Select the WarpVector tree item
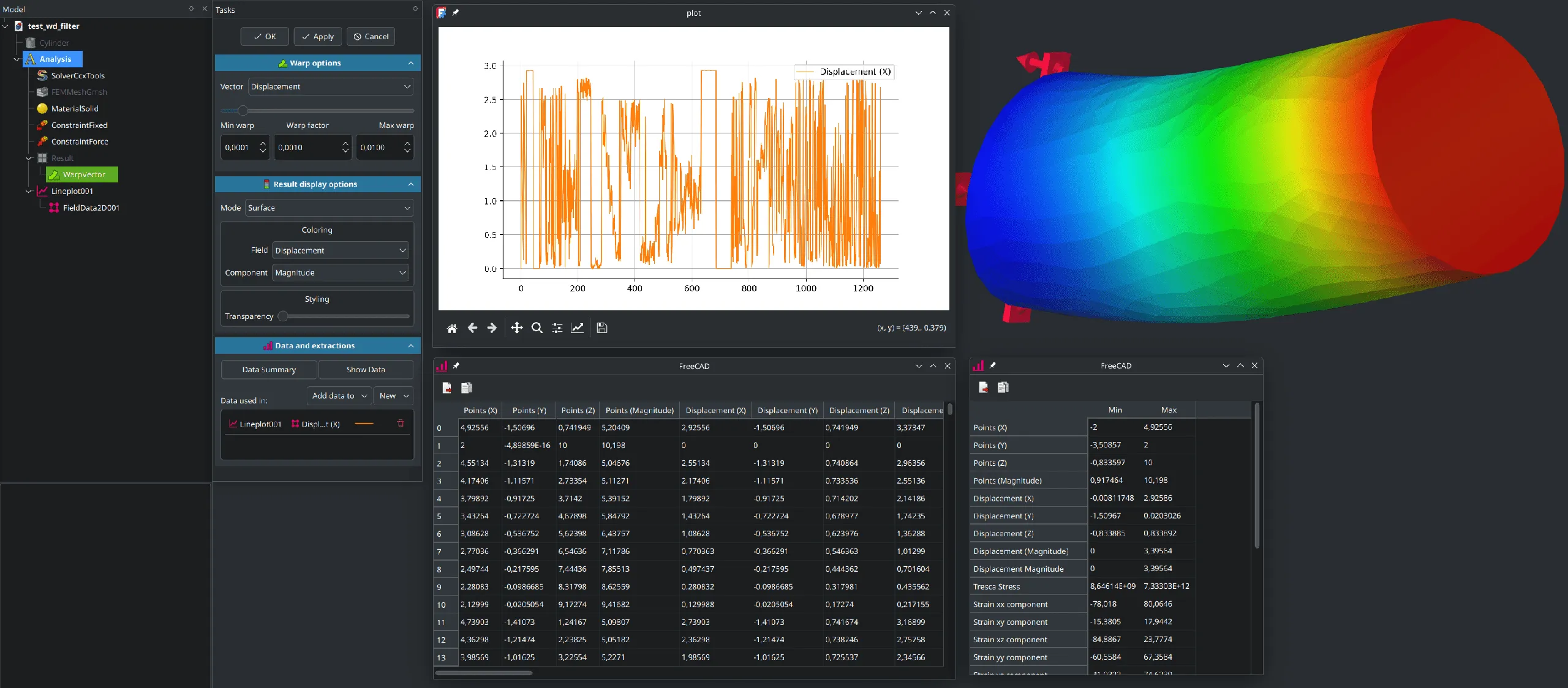 [84, 174]
